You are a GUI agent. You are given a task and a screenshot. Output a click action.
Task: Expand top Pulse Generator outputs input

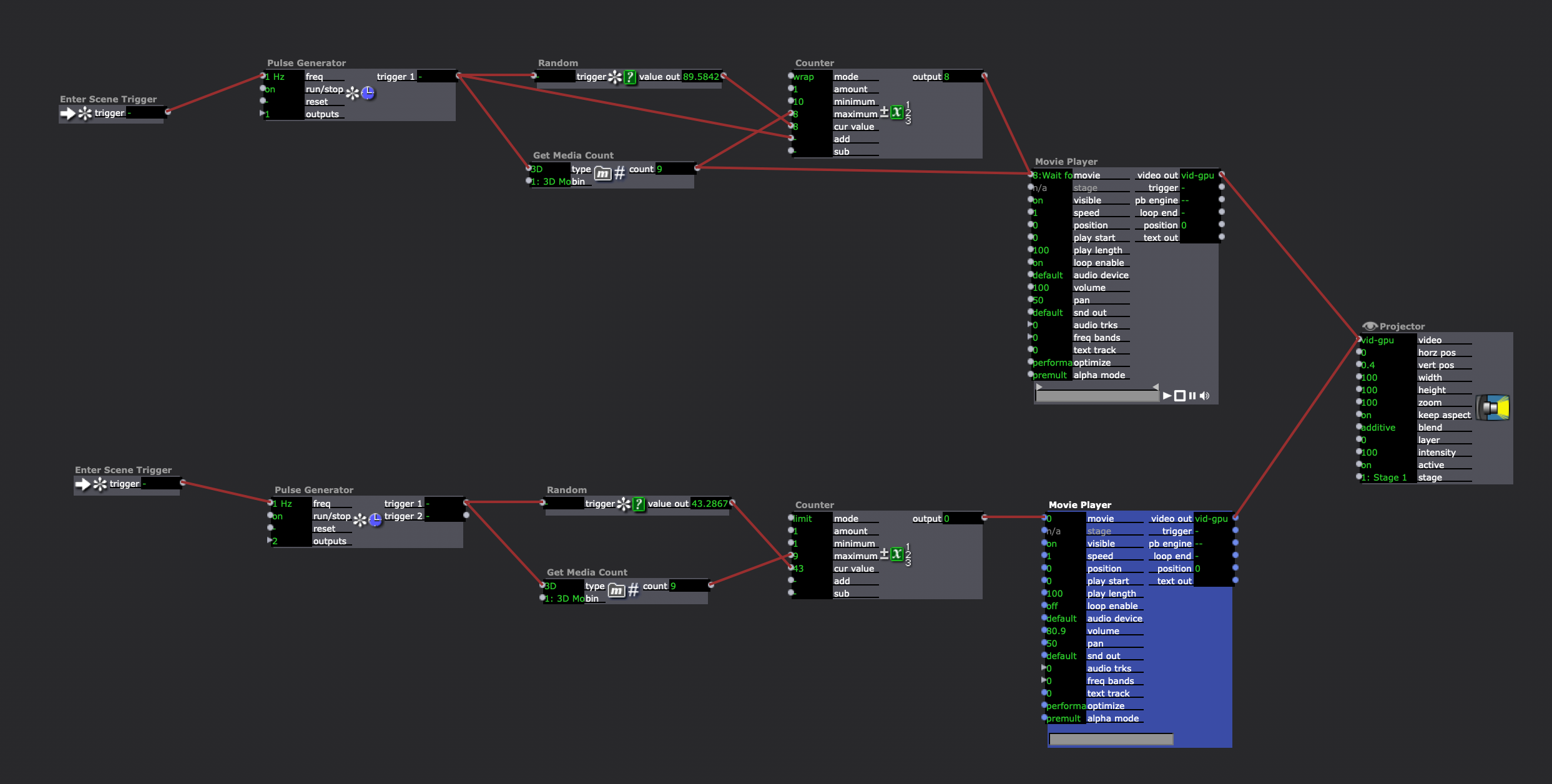tap(262, 114)
